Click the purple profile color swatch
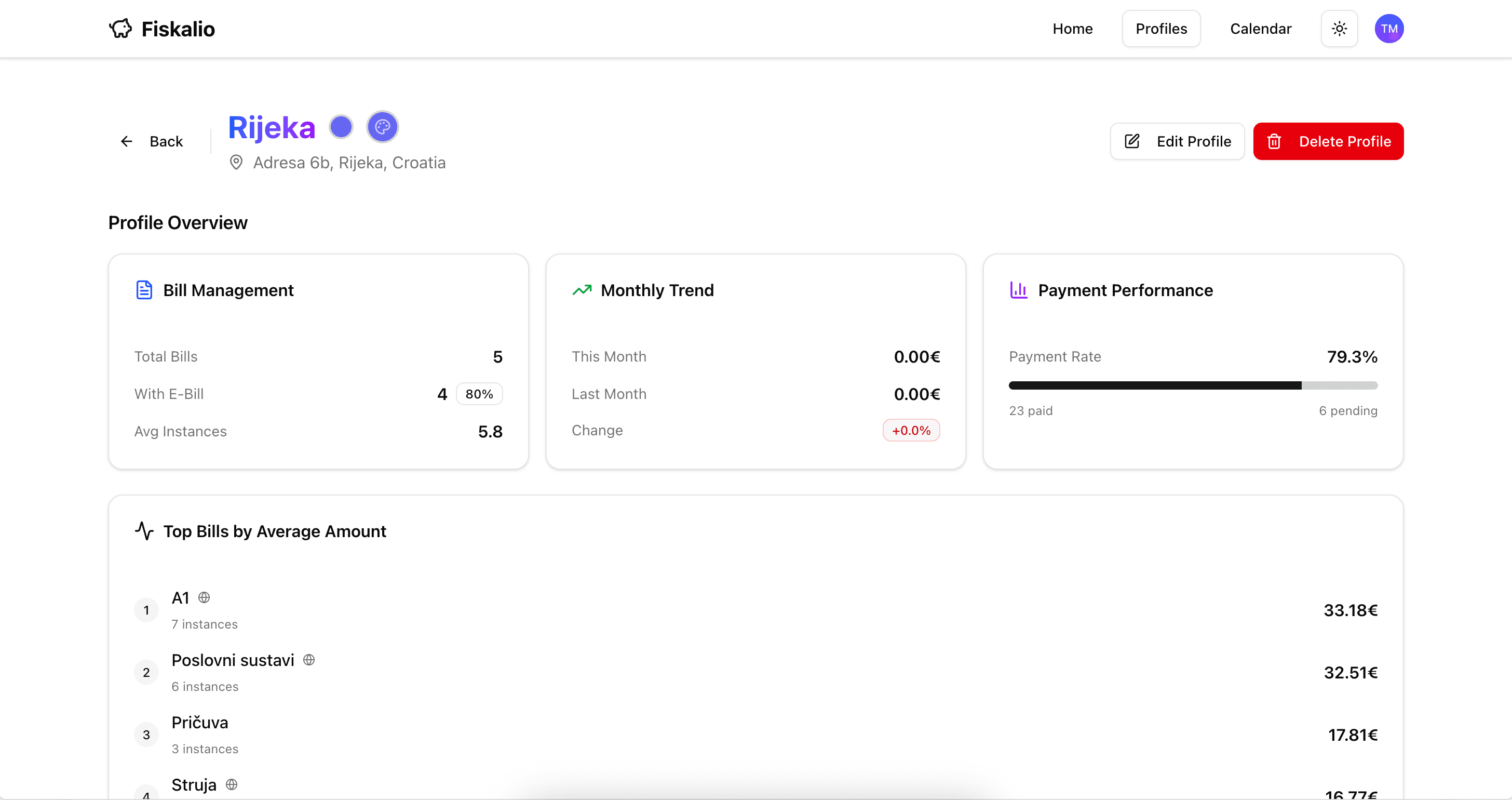This screenshot has width=1512, height=800. (341, 127)
